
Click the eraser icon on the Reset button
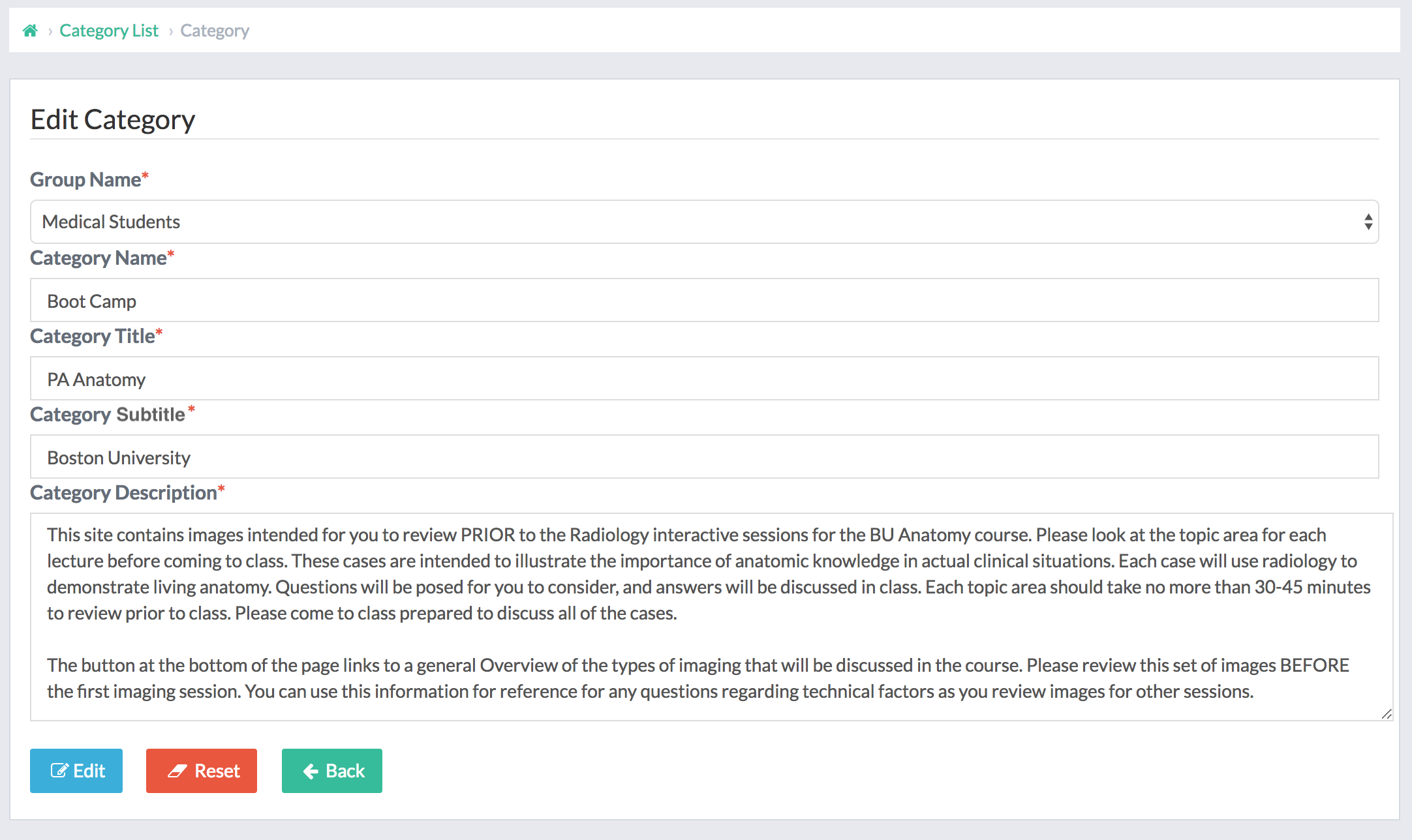[177, 771]
